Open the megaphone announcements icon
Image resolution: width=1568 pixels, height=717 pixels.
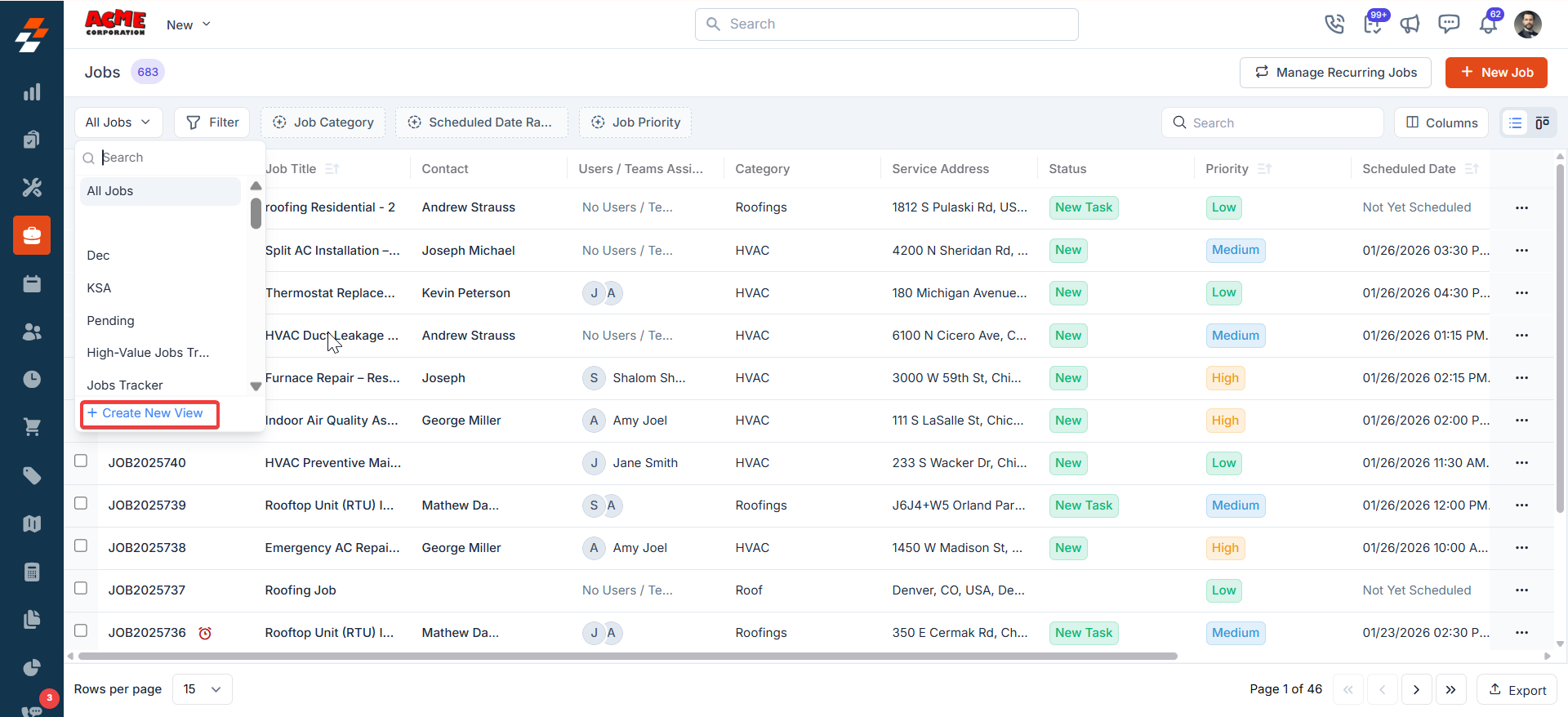coord(1410,24)
